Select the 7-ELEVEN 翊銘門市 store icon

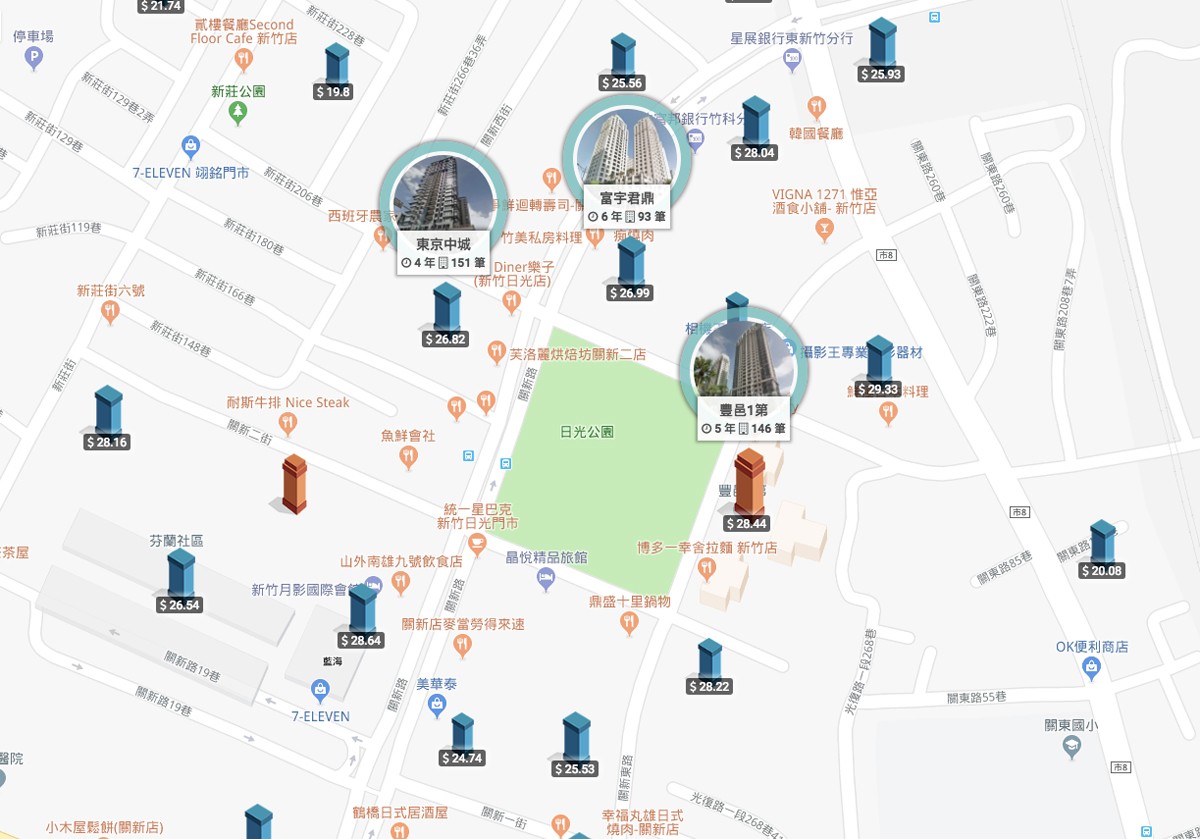click(191, 147)
